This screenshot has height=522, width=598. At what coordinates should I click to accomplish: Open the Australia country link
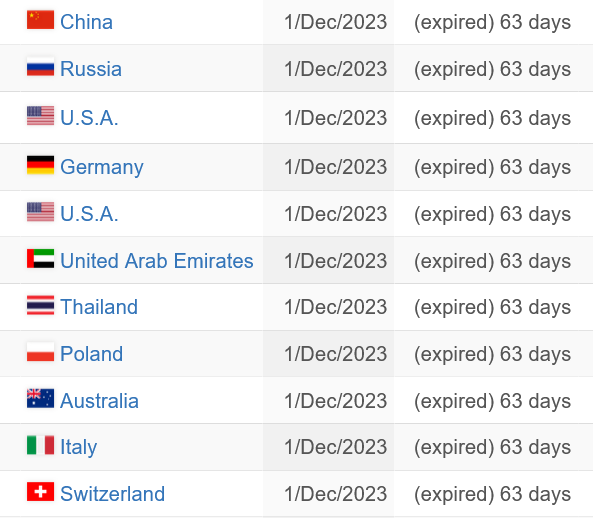pos(99,401)
